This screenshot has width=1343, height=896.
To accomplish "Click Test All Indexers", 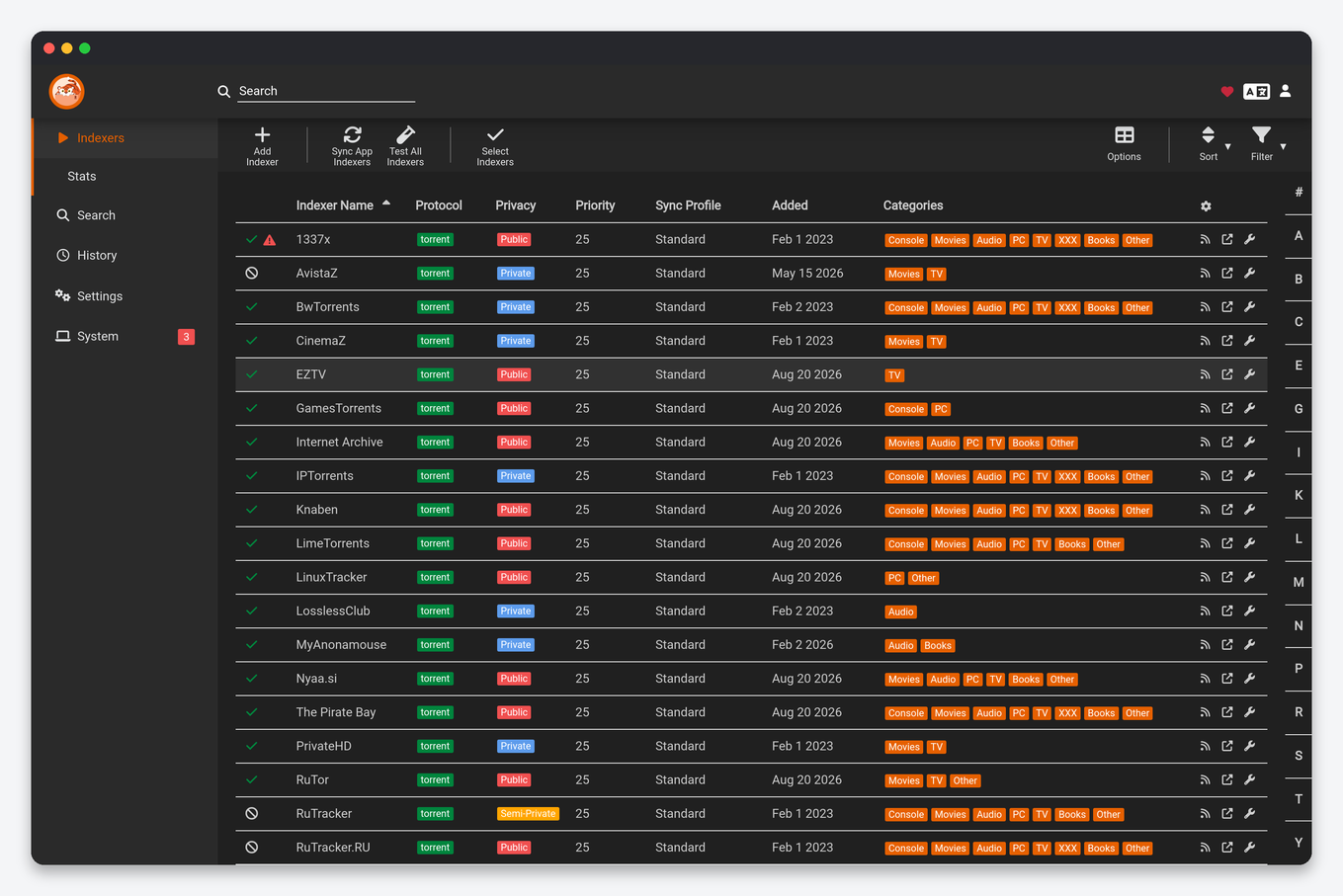I will [405, 146].
